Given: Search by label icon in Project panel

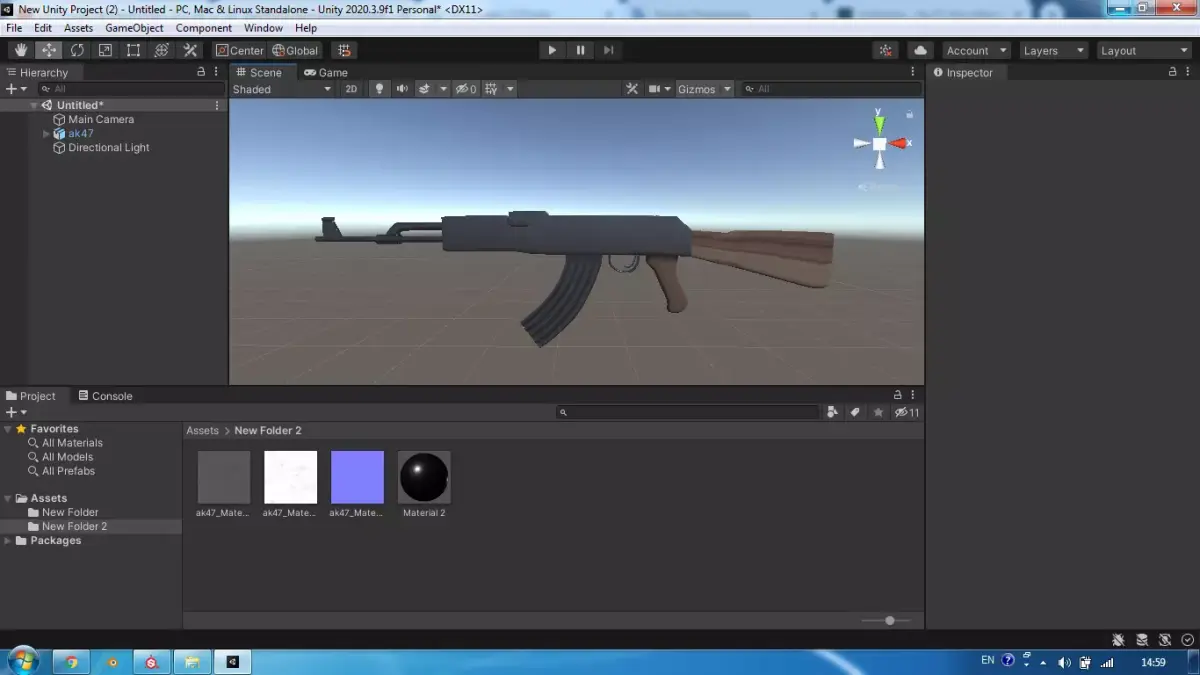Looking at the screenshot, I should coord(855,412).
